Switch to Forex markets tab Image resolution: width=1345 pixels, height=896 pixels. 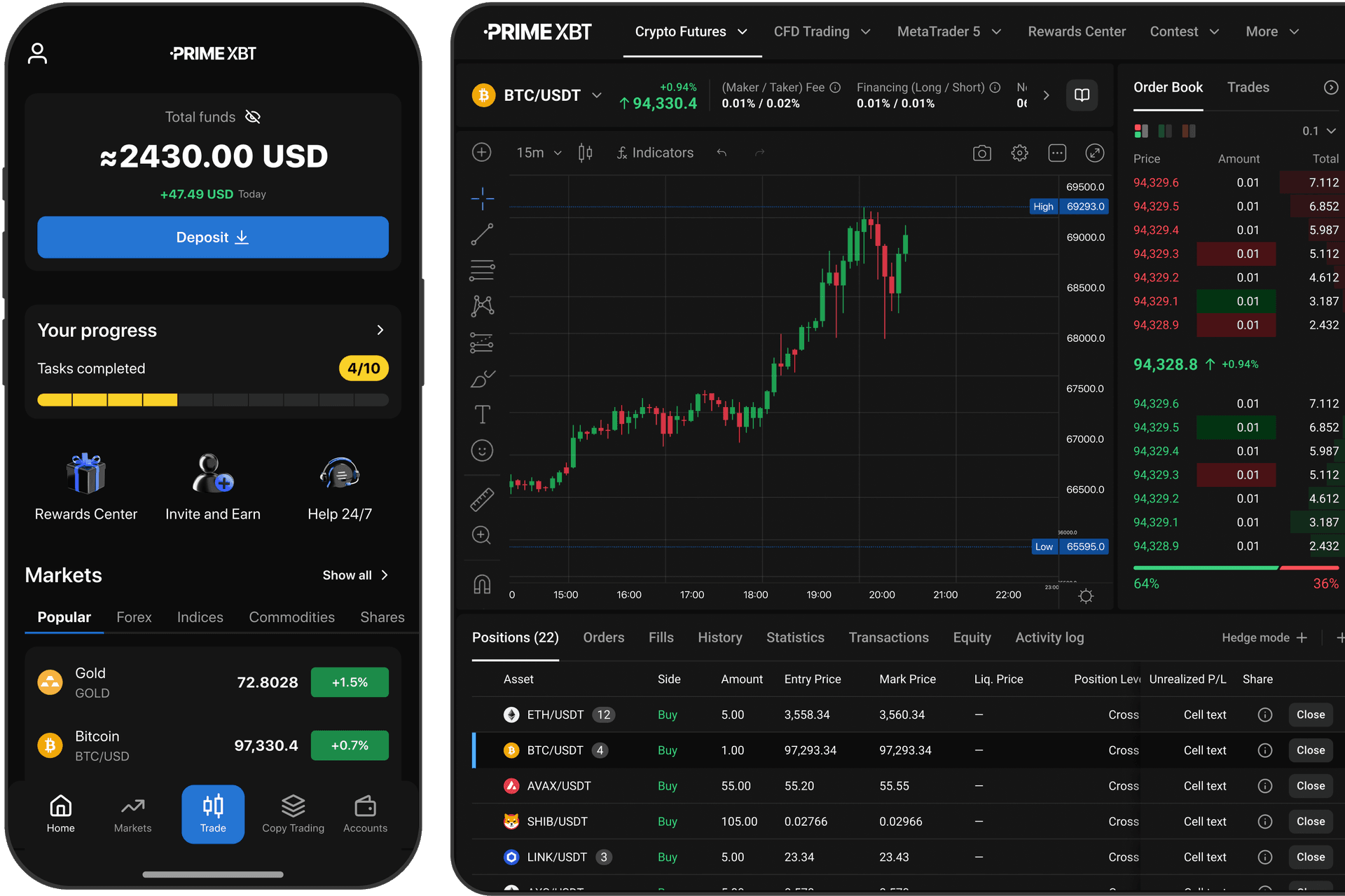[x=134, y=617]
